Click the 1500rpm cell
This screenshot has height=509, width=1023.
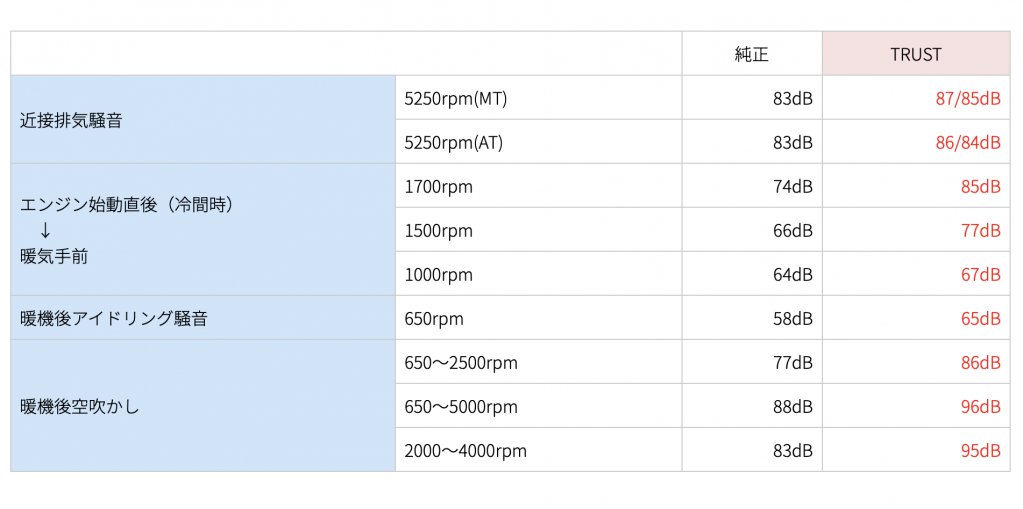point(539,230)
